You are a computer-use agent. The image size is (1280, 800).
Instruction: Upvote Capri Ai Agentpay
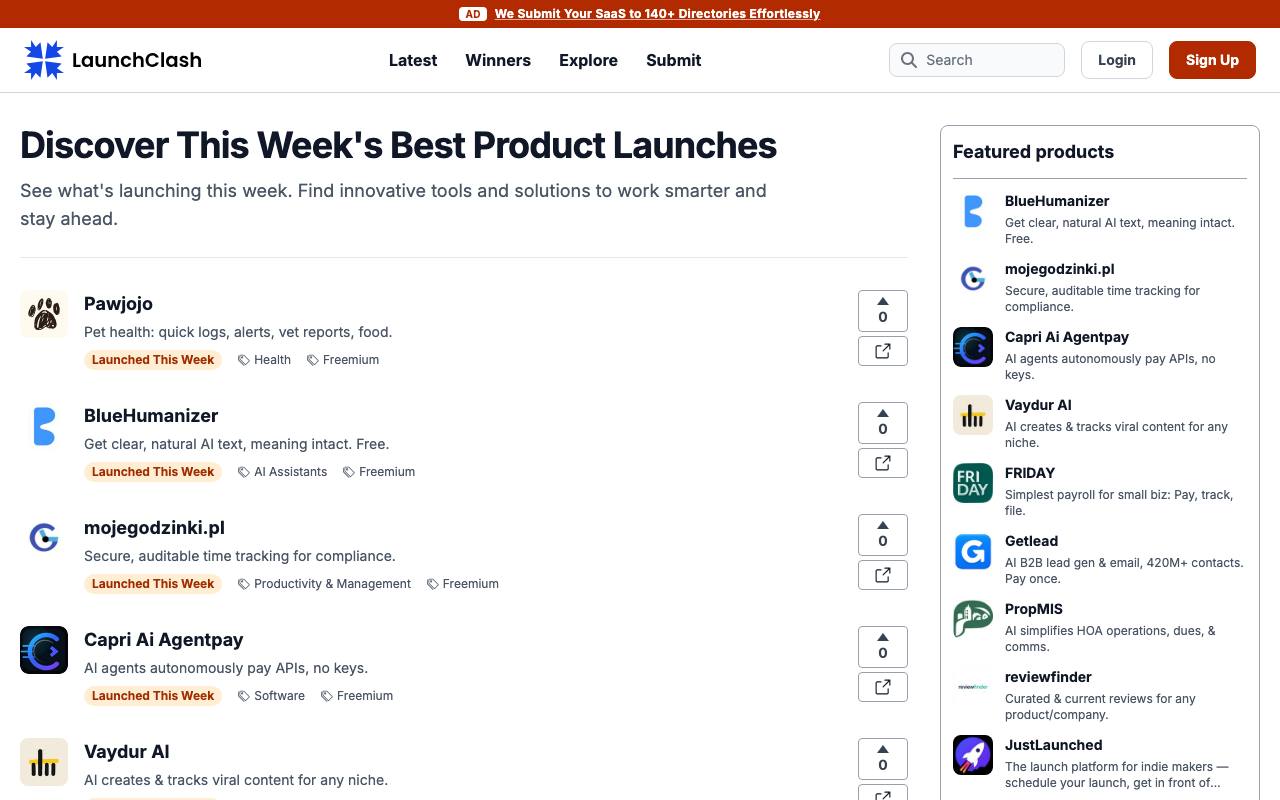[883, 646]
